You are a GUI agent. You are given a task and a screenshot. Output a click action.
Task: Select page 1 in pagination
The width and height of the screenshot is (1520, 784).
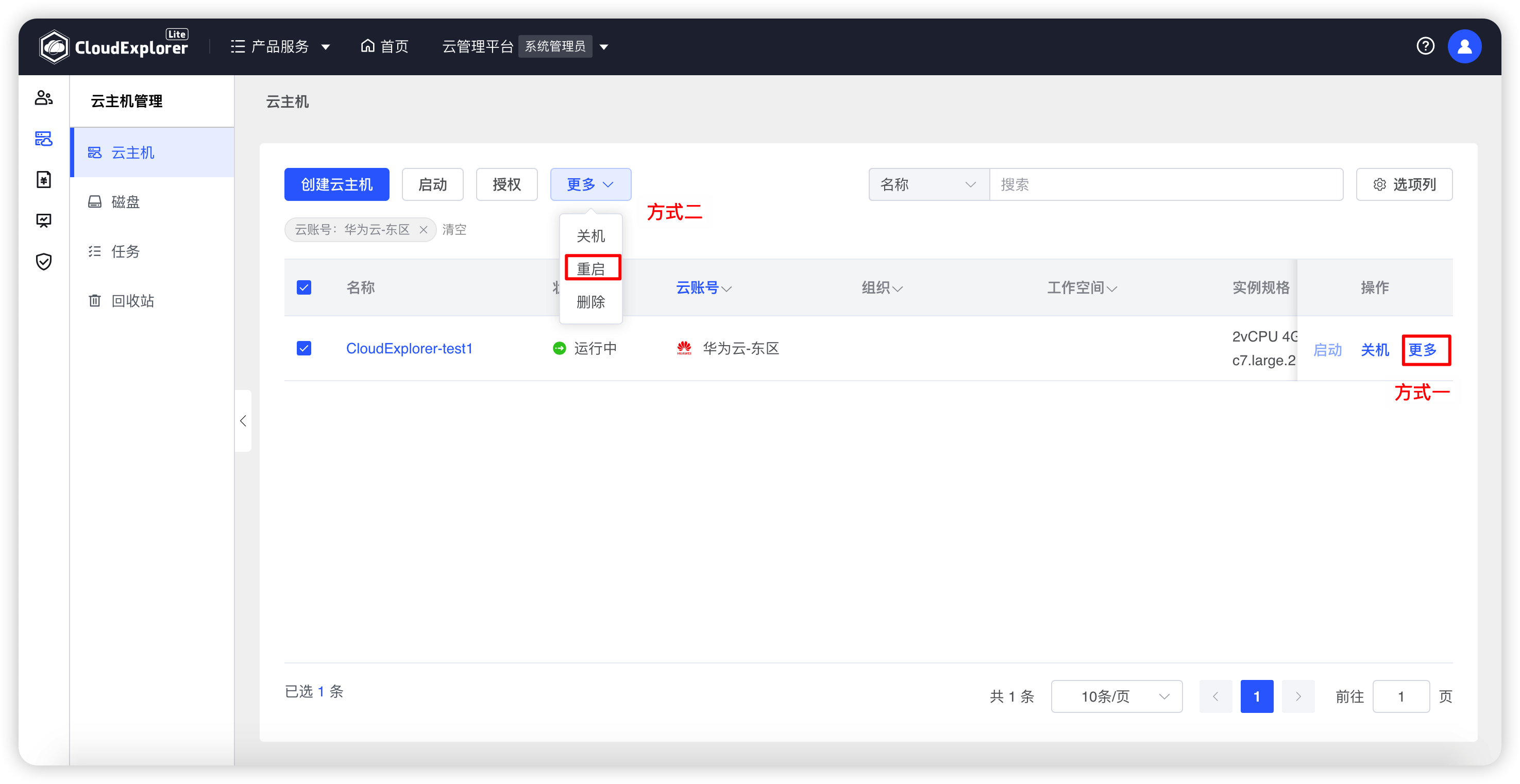[1256, 696]
